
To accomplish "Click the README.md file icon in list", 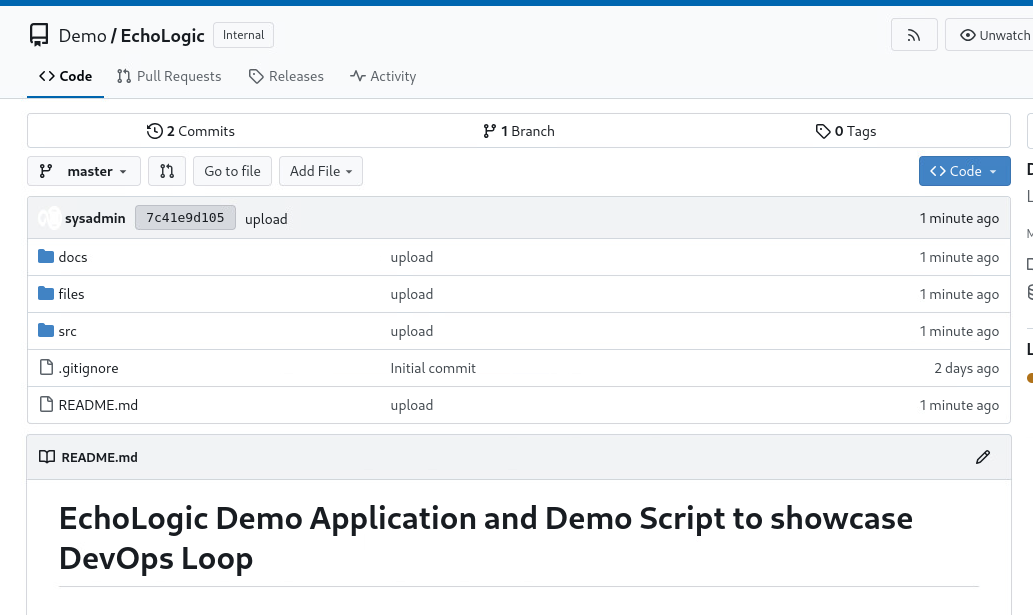I will tap(46, 404).
